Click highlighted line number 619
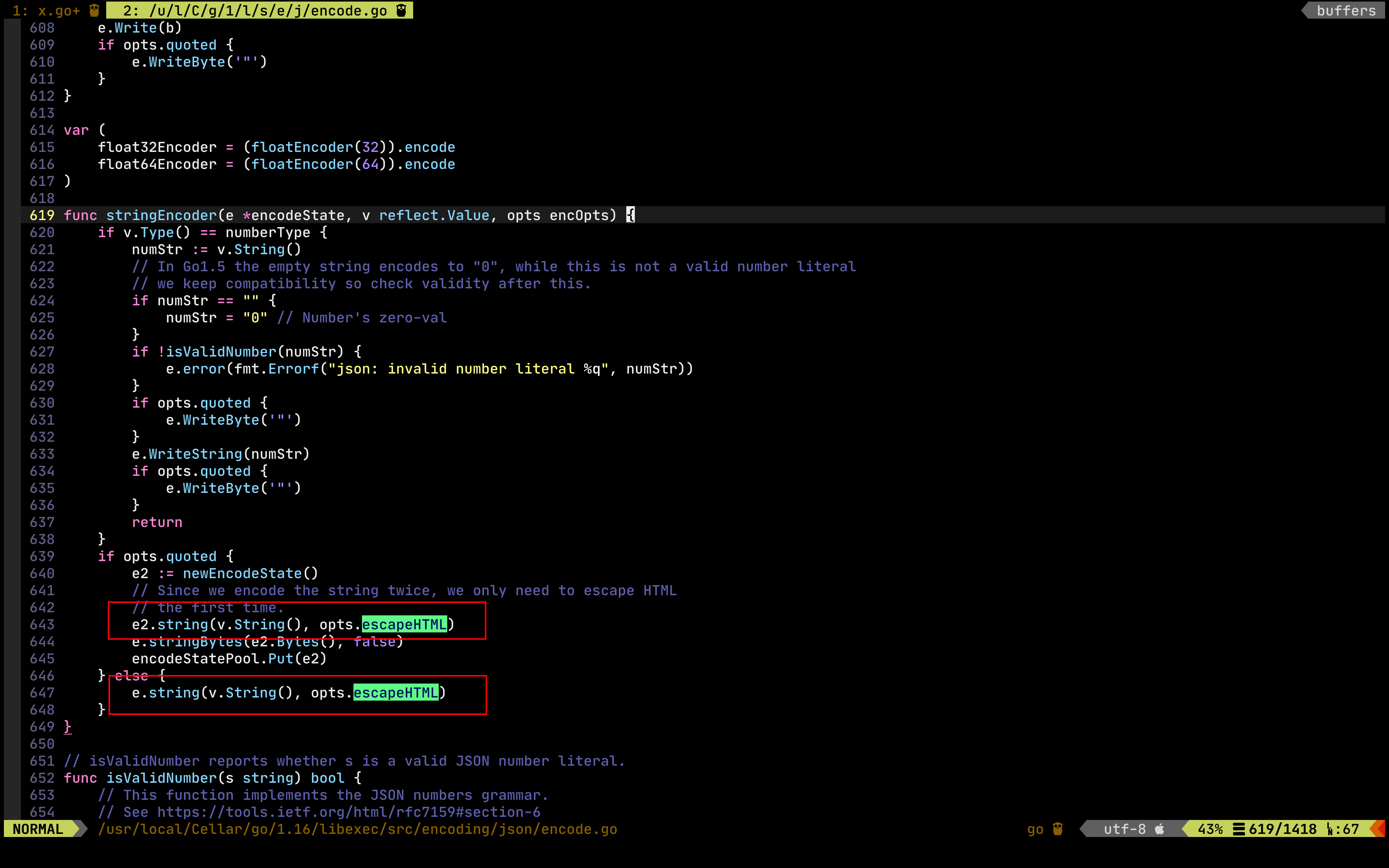1389x868 pixels. (42, 215)
